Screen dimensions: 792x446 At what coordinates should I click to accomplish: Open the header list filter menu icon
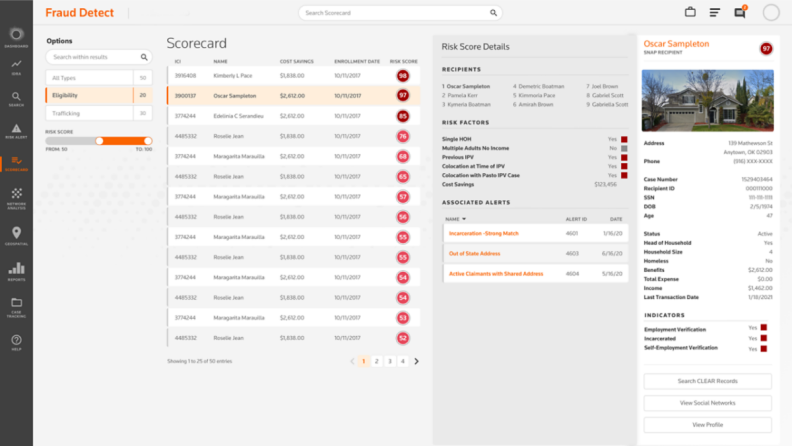tap(715, 13)
